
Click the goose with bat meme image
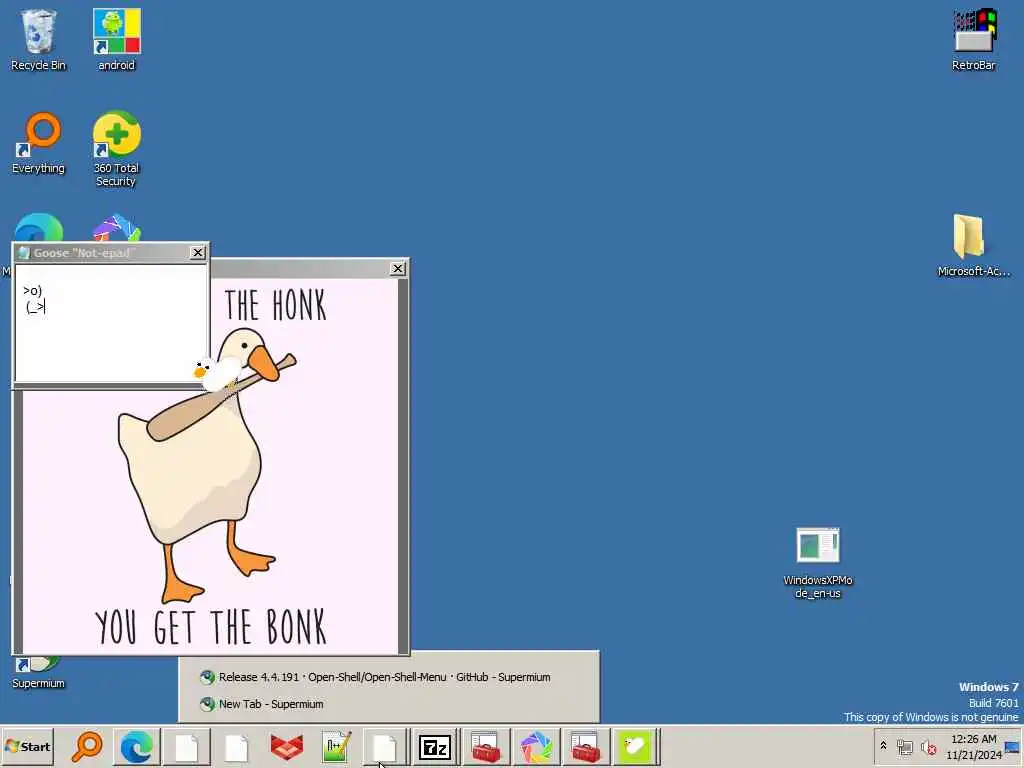pyautogui.click(x=209, y=464)
